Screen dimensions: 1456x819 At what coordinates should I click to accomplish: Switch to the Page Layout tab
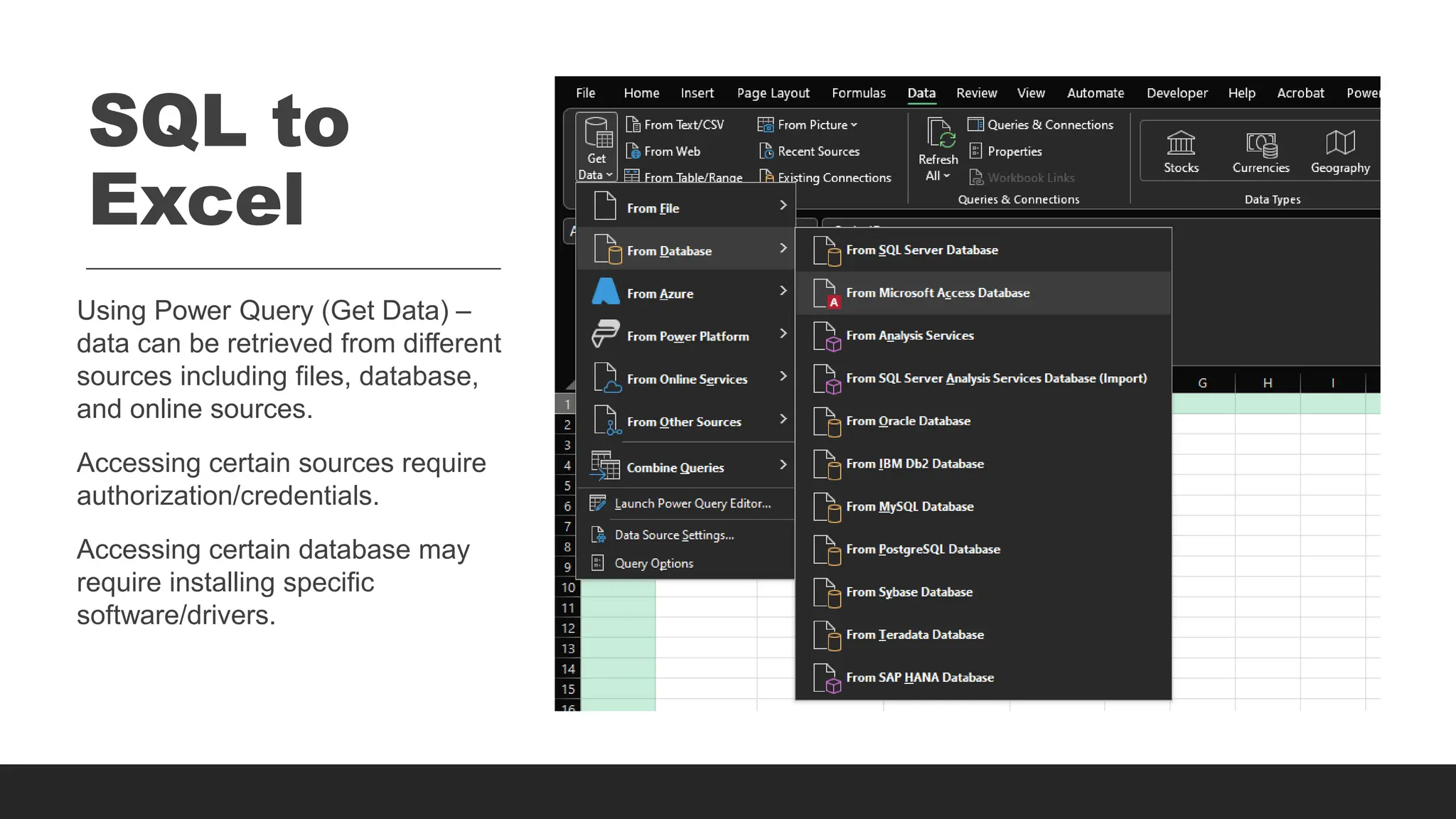[x=773, y=93]
